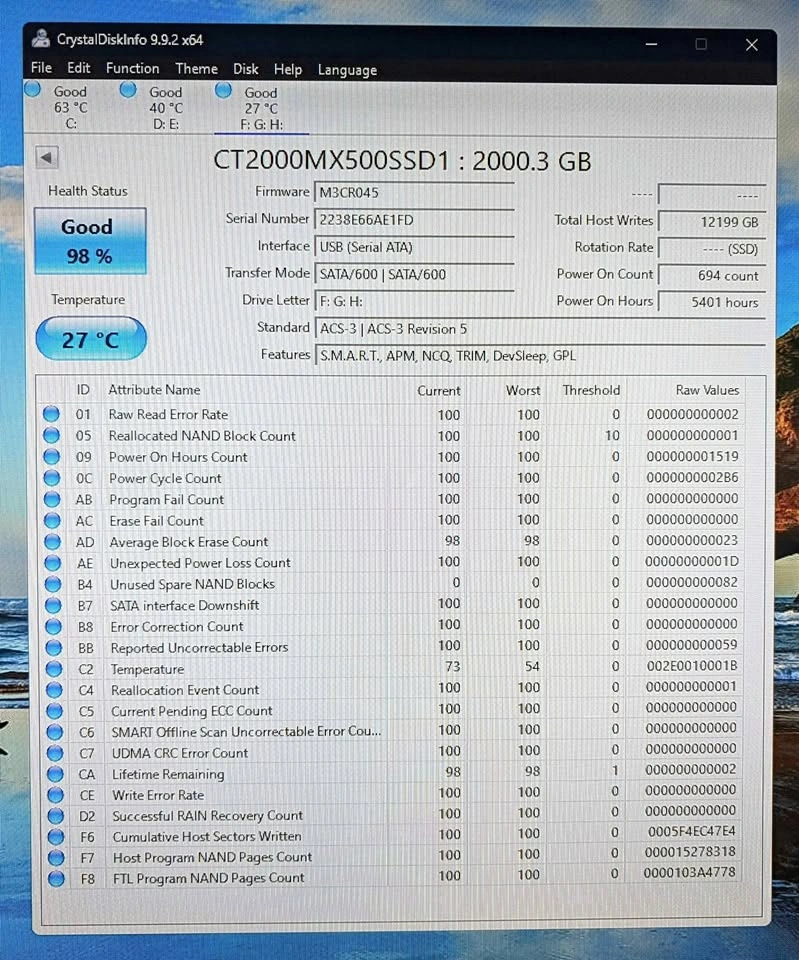Click the Raw Values column header

coord(707,390)
